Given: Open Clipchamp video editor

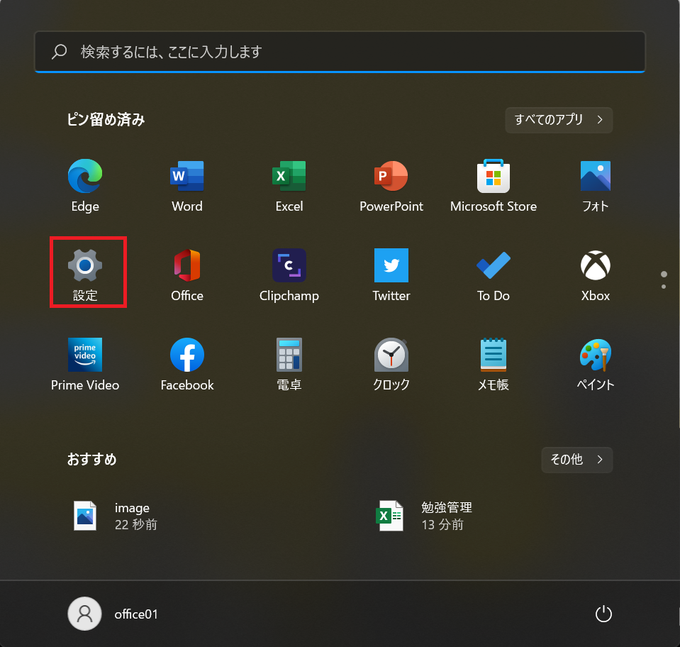Looking at the screenshot, I should pyautogui.click(x=289, y=275).
